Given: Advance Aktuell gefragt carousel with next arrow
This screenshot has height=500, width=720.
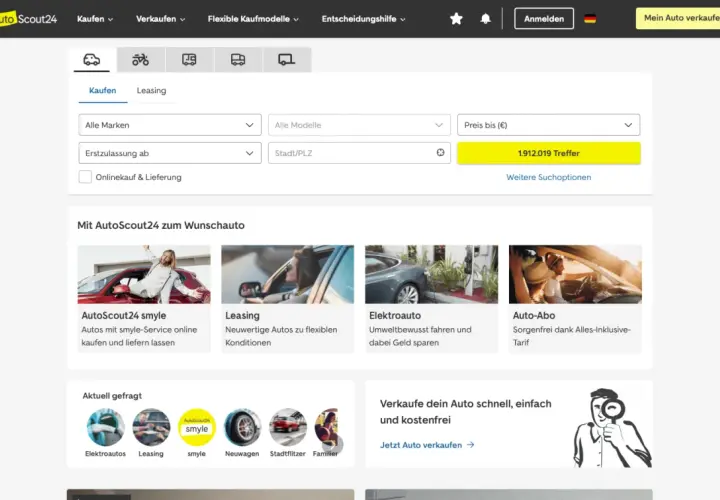Looking at the screenshot, I should click(x=332, y=444).
